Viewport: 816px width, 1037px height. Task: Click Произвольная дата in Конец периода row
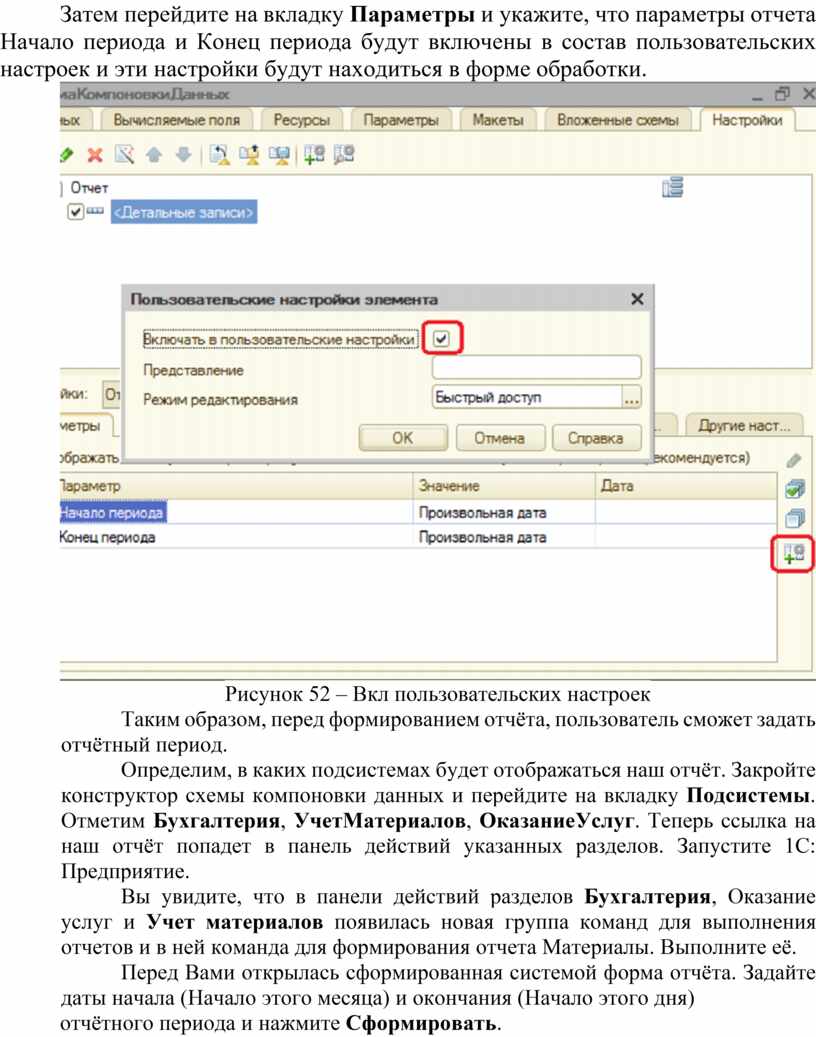(x=483, y=537)
